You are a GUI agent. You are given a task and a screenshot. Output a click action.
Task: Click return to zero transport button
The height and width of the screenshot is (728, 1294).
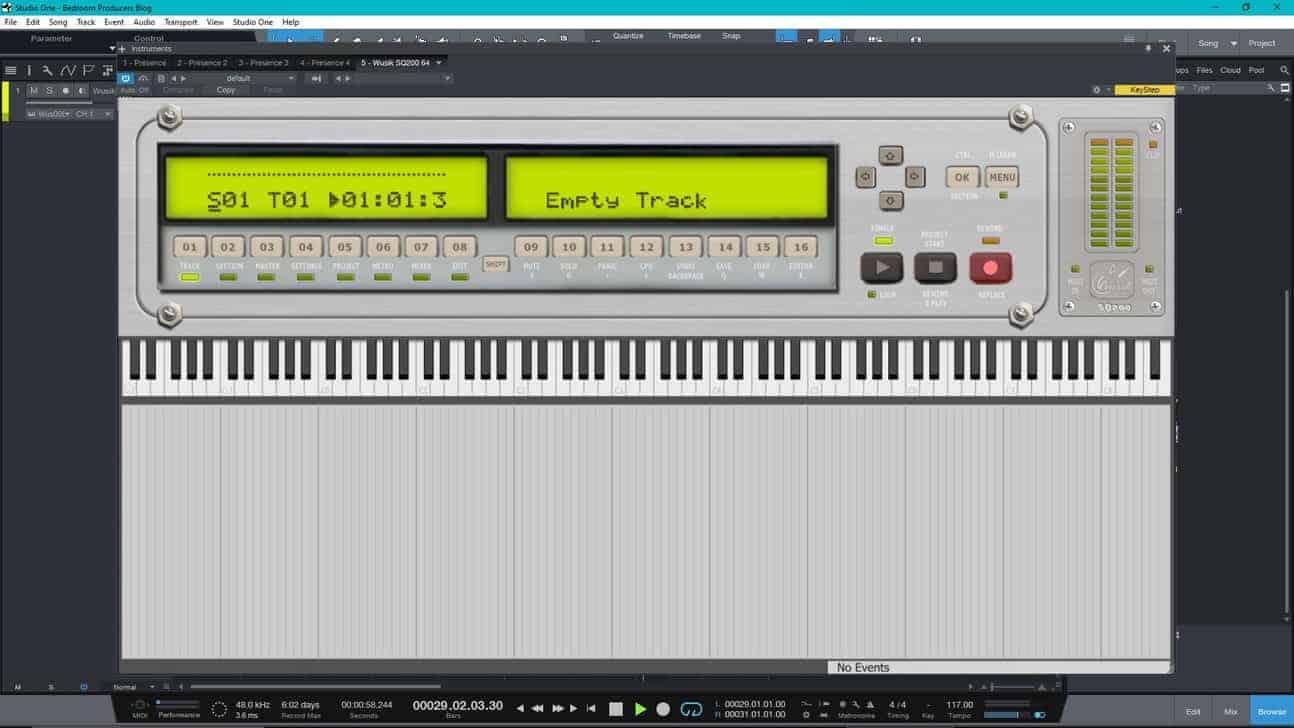pos(591,709)
